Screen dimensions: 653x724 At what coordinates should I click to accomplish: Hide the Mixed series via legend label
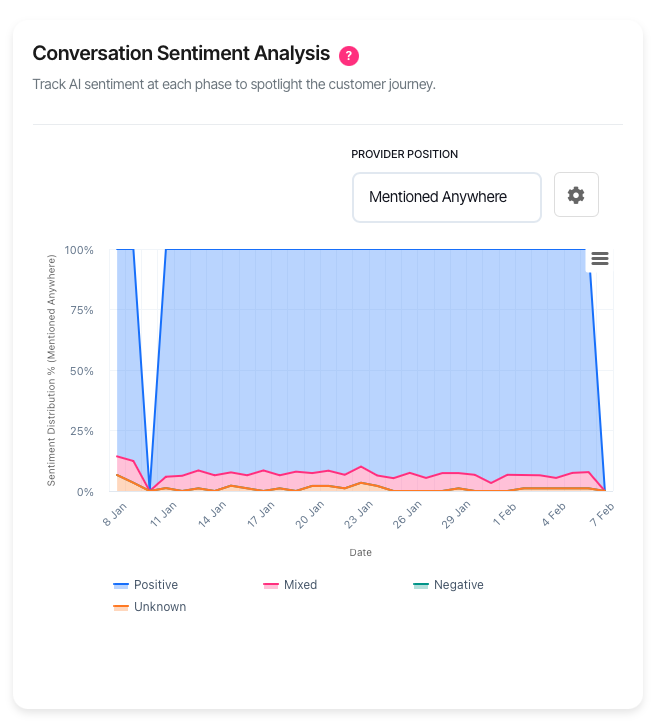[x=300, y=585]
